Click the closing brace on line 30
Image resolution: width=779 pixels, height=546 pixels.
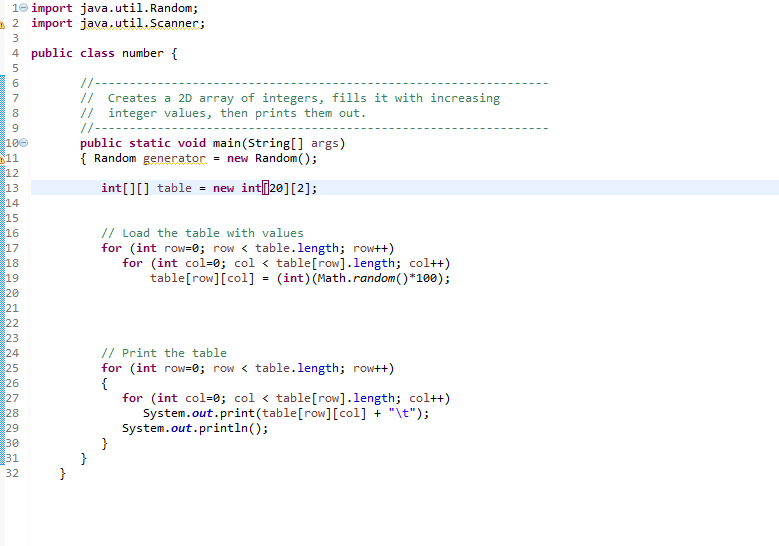tap(104, 443)
